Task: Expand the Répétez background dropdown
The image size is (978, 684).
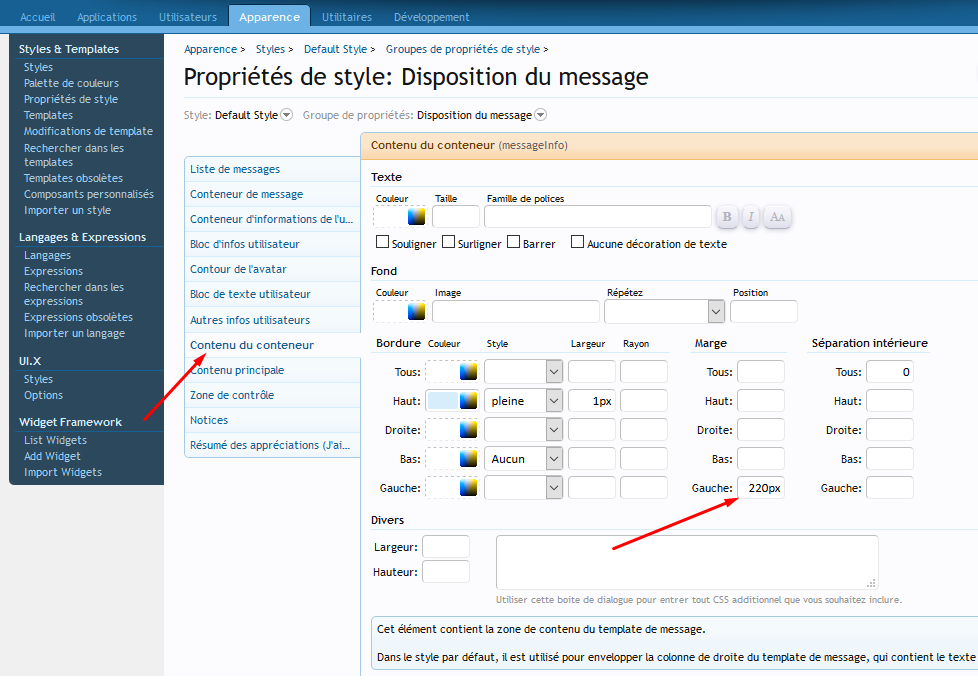Action: [x=715, y=312]
